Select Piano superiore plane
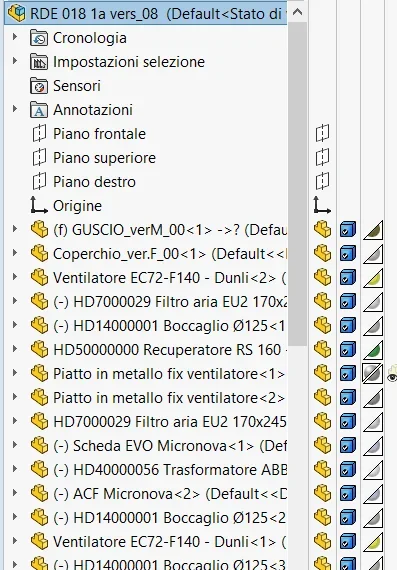397x570 pixels. point(104,158)
